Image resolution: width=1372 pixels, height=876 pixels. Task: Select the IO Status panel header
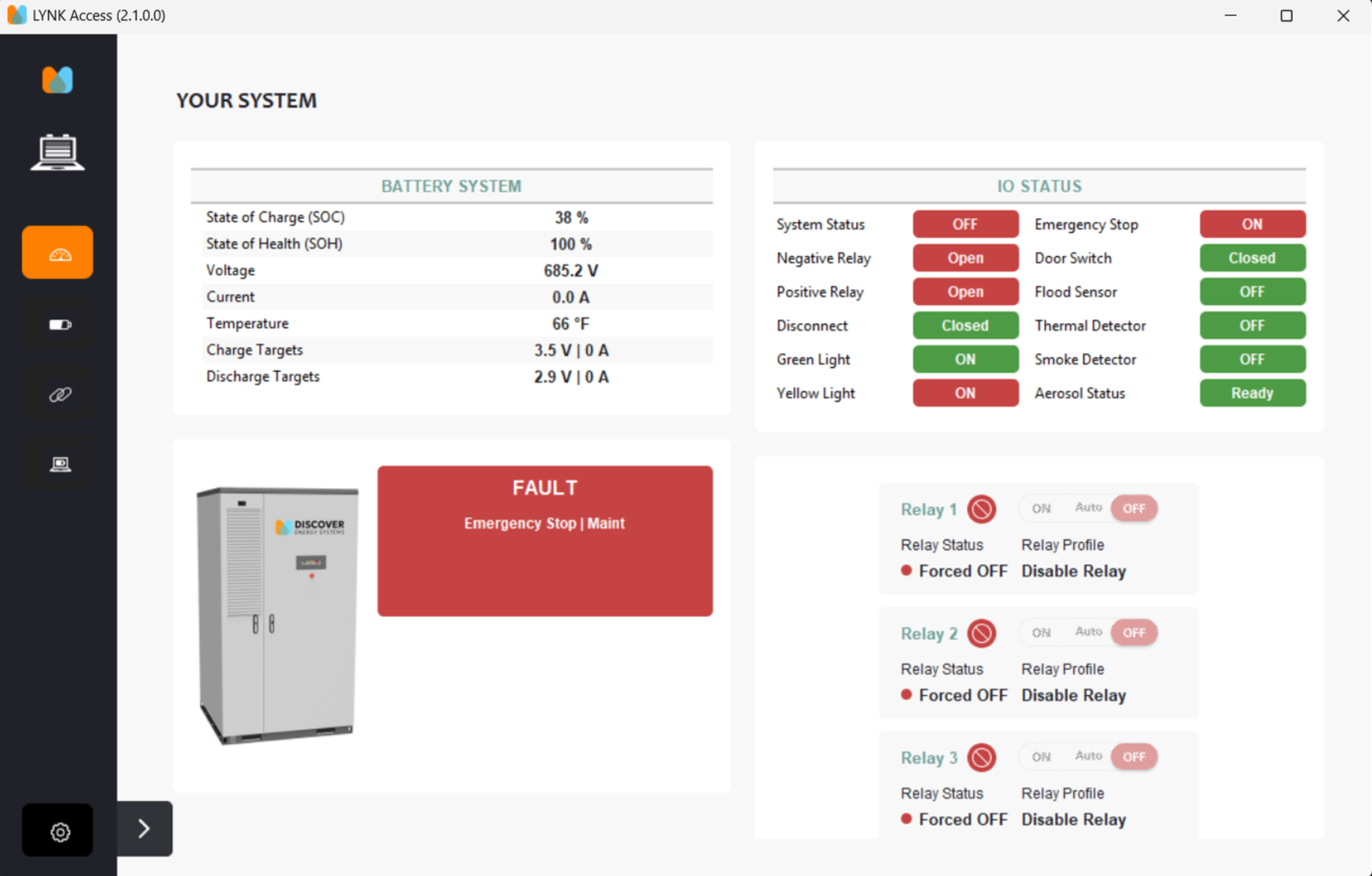(x=1039, y=186)
